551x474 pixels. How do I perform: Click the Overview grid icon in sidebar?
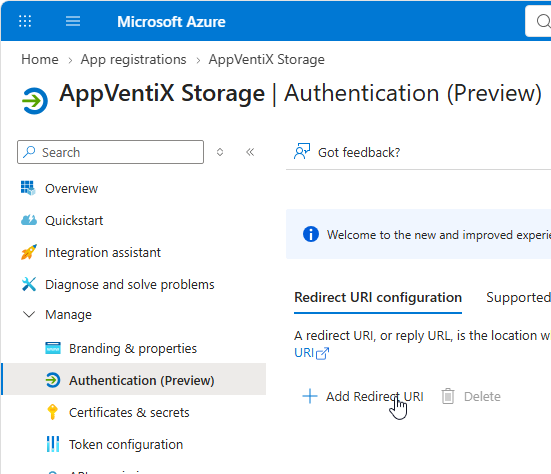pos(28,188)
